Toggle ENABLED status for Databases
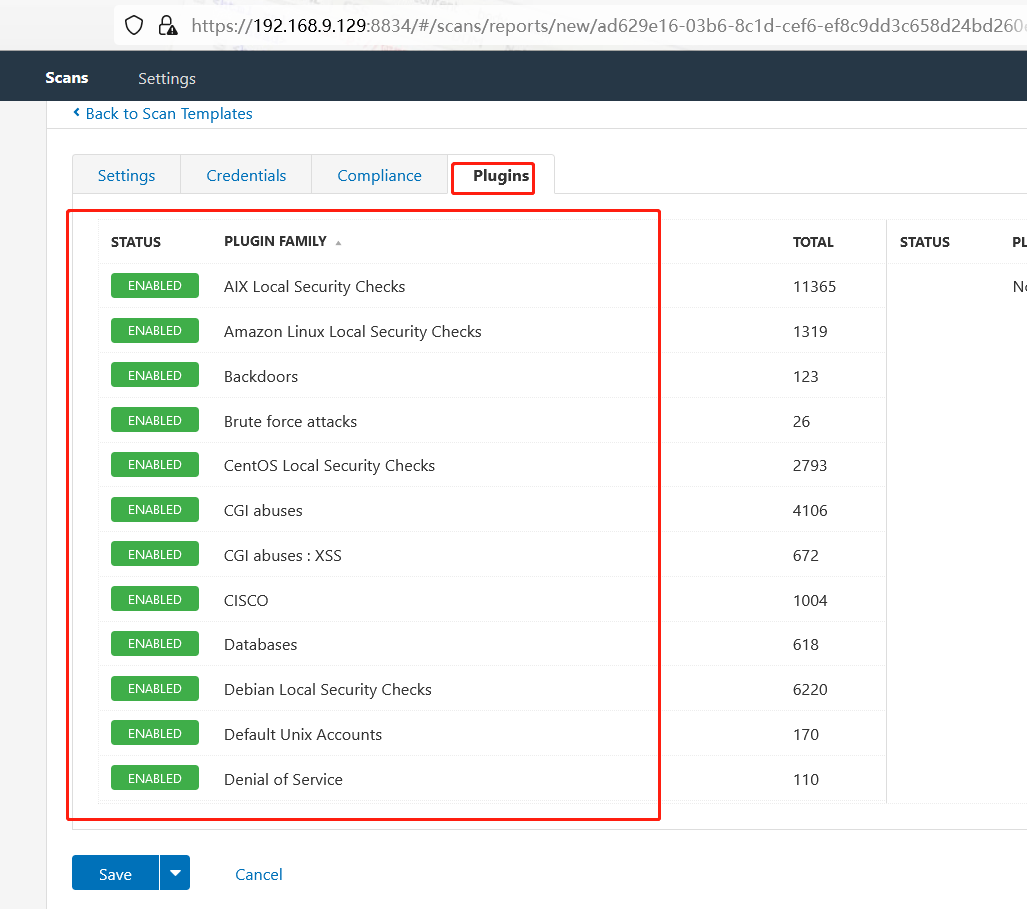The height and width of the screenshot is (909, 1027). (155, 644)
